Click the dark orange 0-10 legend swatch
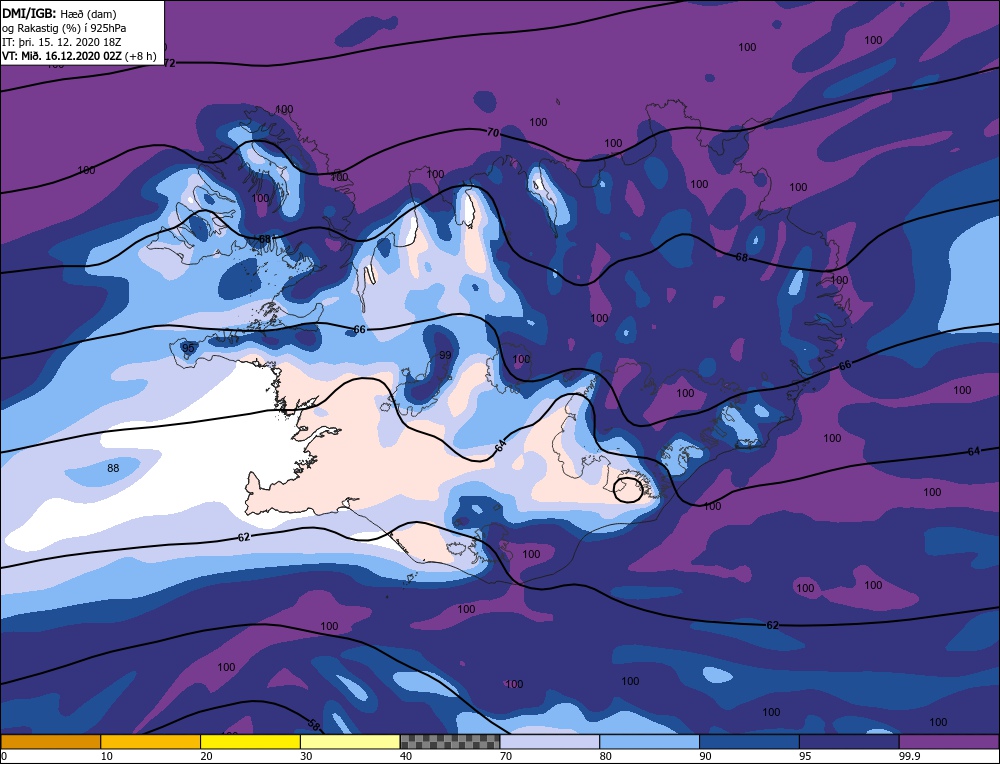The height and width of the screenshot is (764, 1000). 51,742
